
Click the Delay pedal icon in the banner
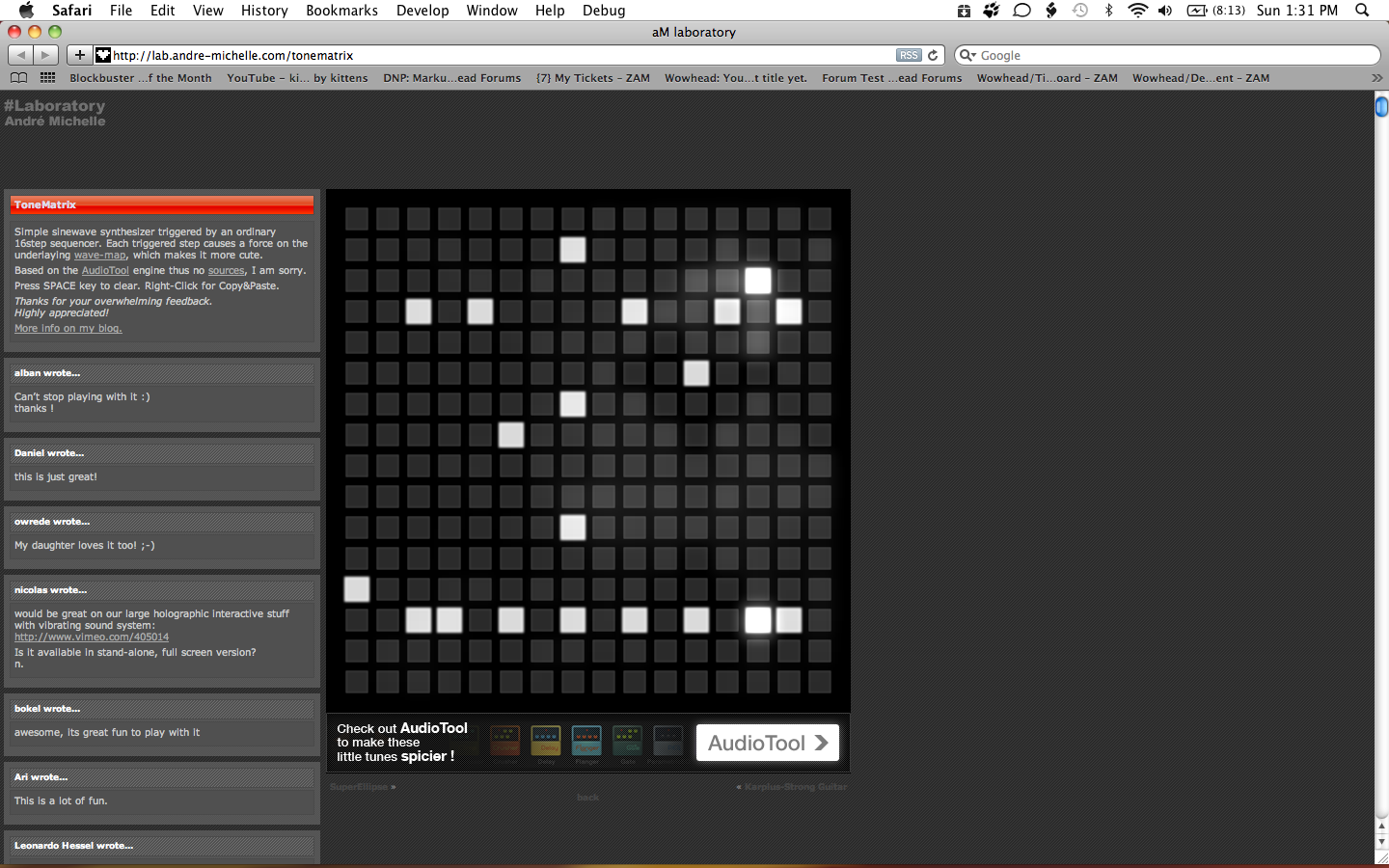coord(546,741)
